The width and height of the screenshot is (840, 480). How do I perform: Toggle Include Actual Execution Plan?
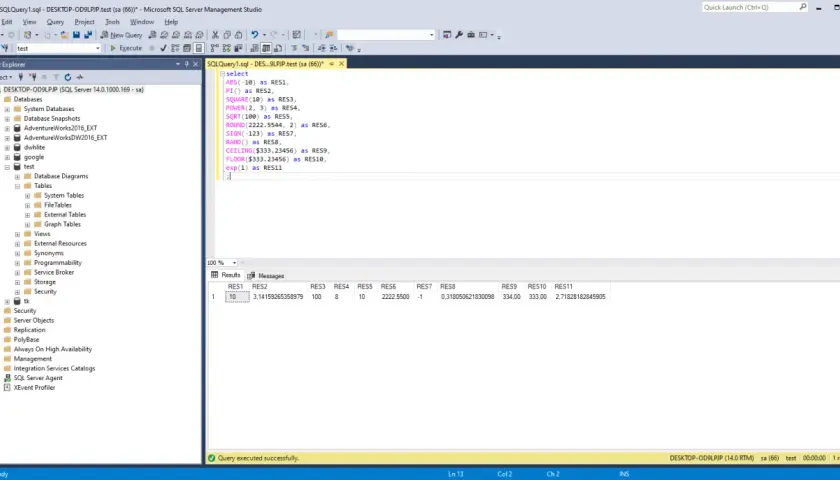[215, 48]
